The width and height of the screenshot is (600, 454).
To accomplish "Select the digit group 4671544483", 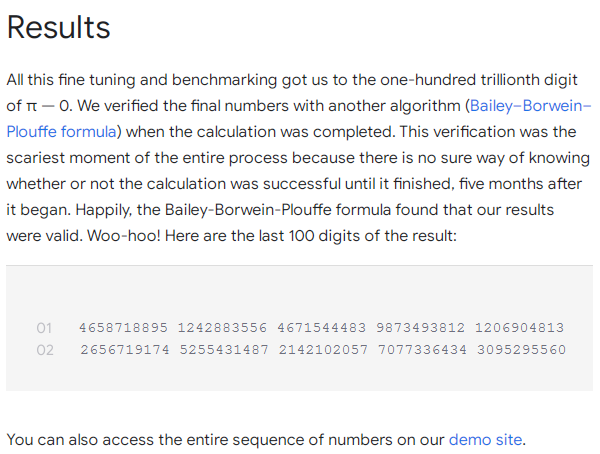I will [x=321, y=327].
